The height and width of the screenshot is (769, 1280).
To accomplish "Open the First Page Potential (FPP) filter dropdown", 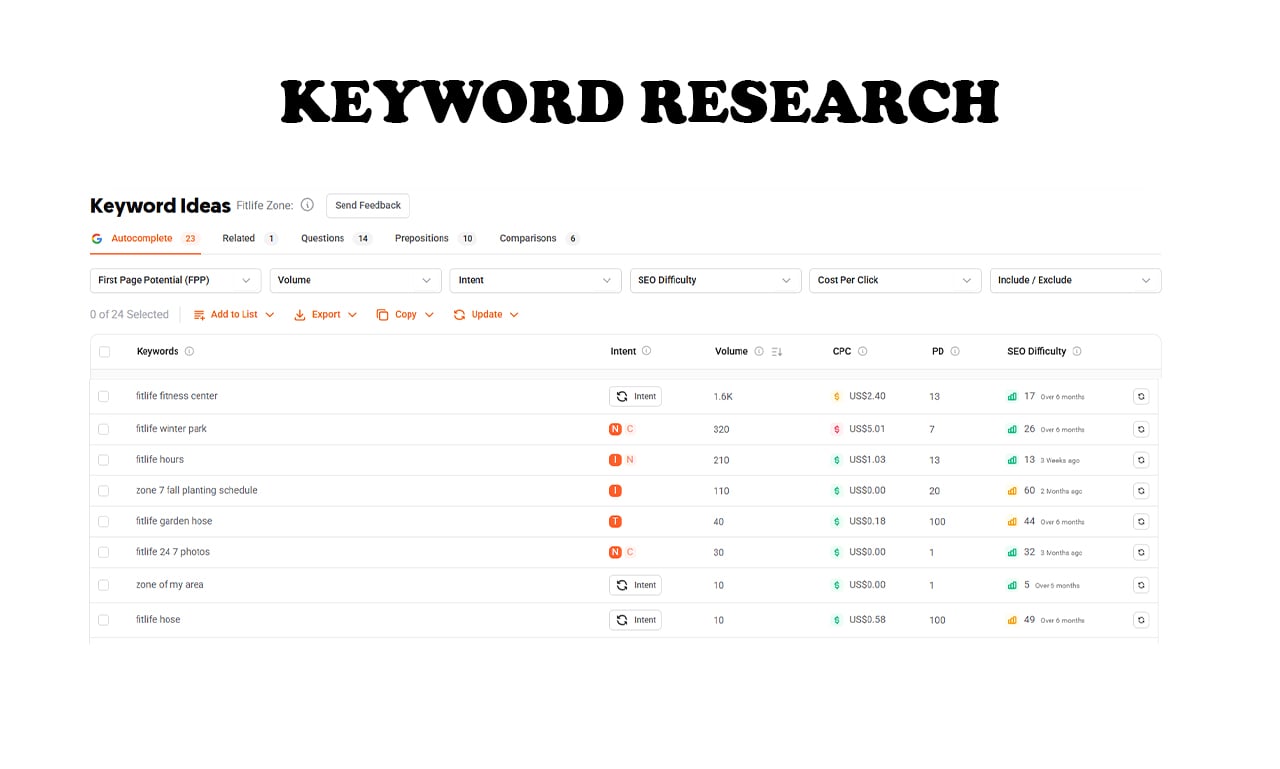I will 175,281.
